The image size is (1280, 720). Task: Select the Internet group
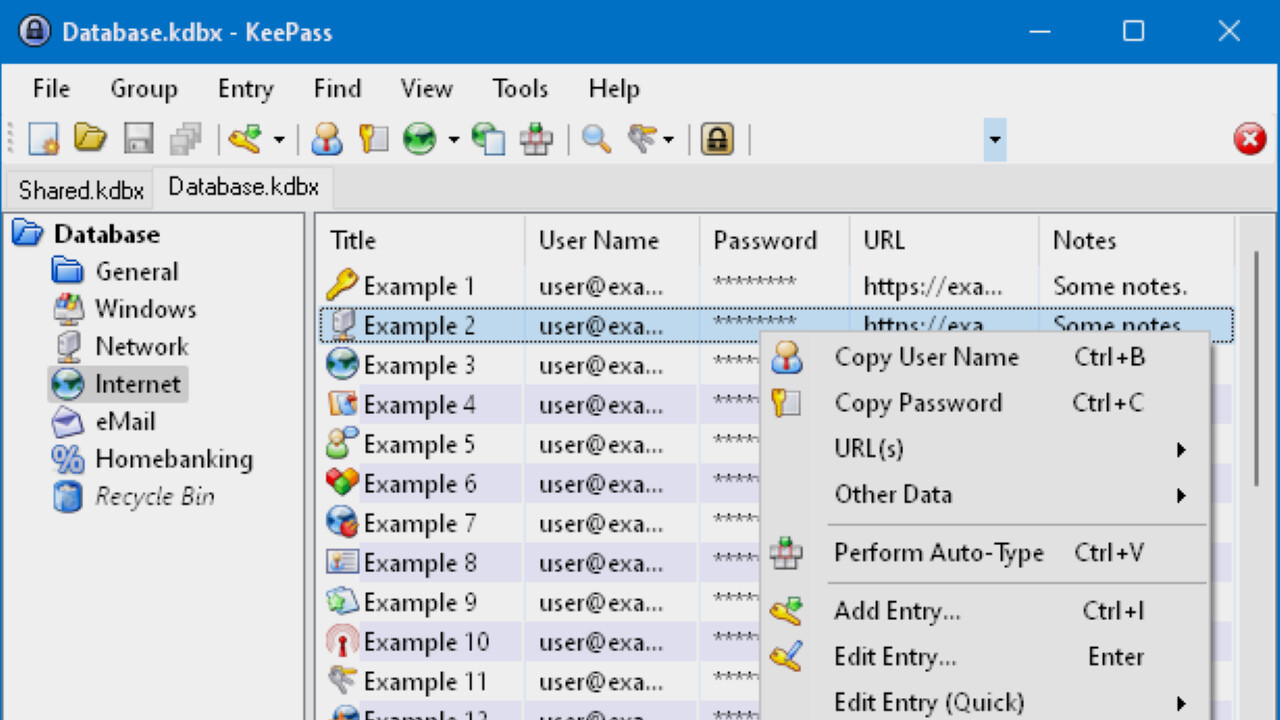137,384
